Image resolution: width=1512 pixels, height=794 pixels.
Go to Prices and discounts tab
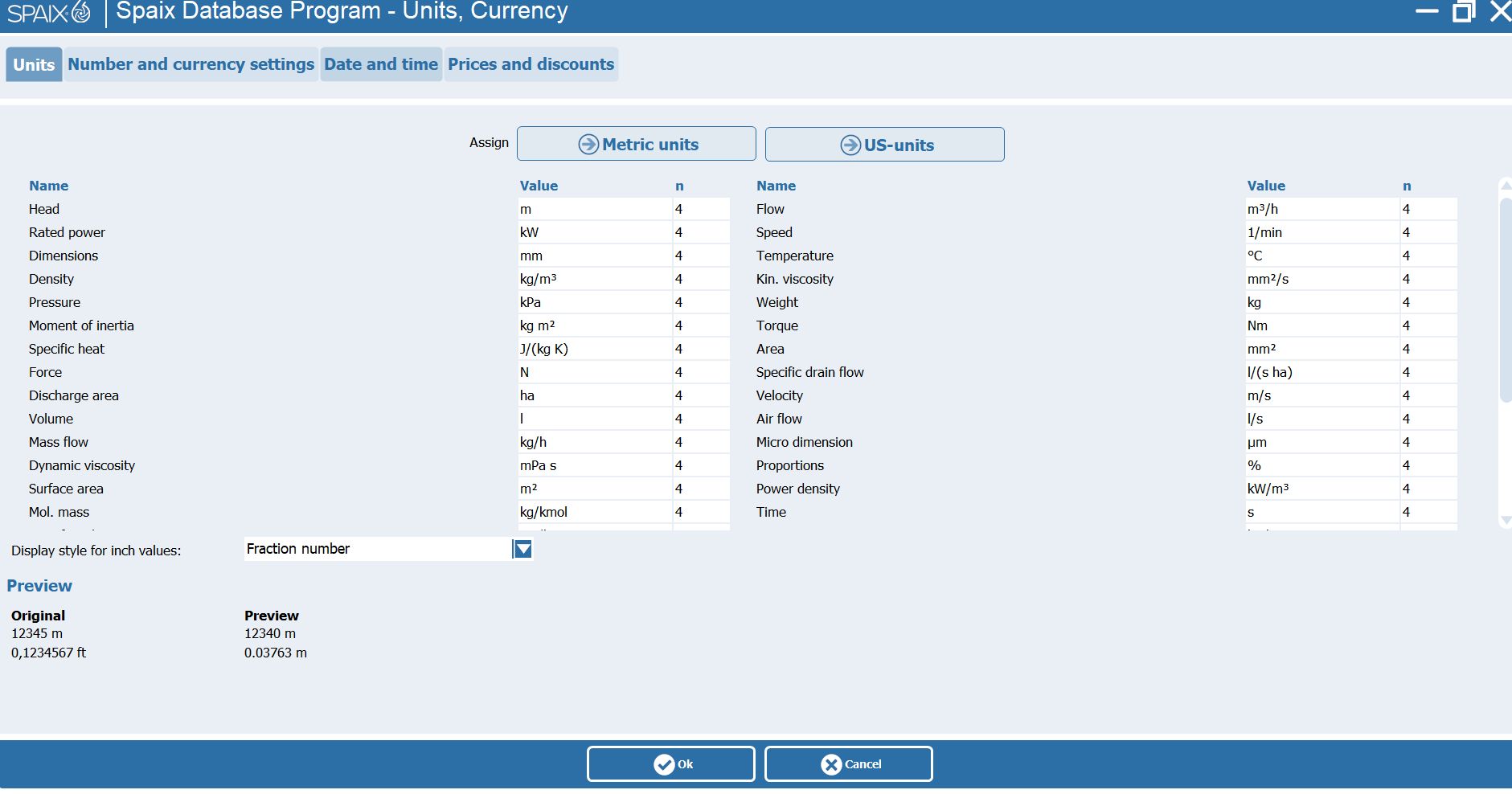click(x=531, y=64)
